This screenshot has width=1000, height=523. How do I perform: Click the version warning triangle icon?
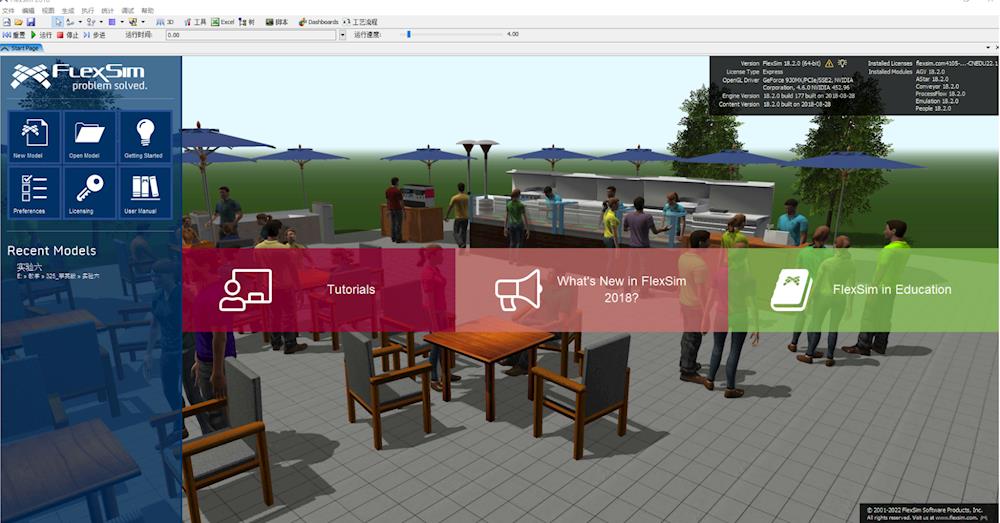828,63
